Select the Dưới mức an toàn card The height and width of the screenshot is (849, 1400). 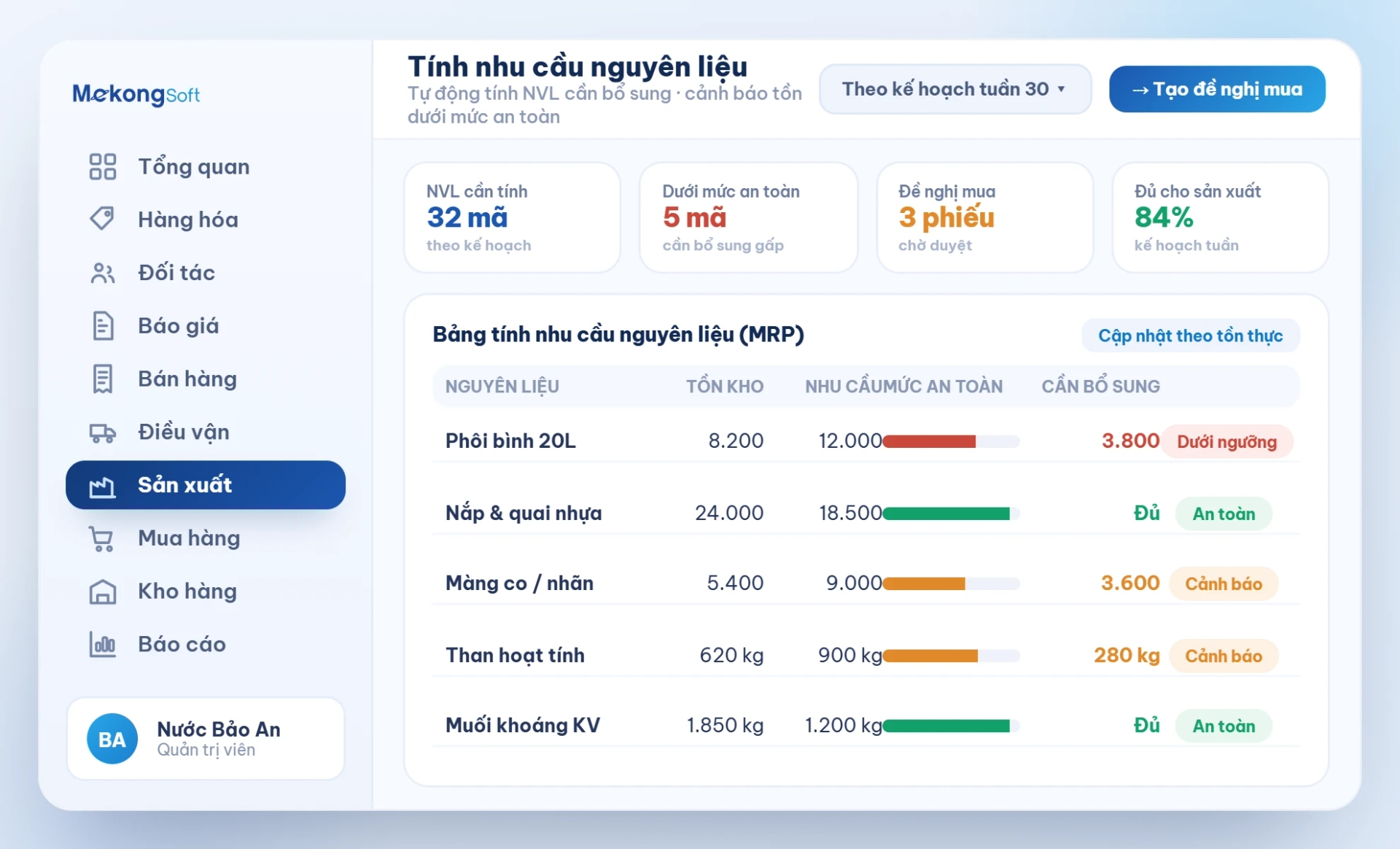coord(748,217)
